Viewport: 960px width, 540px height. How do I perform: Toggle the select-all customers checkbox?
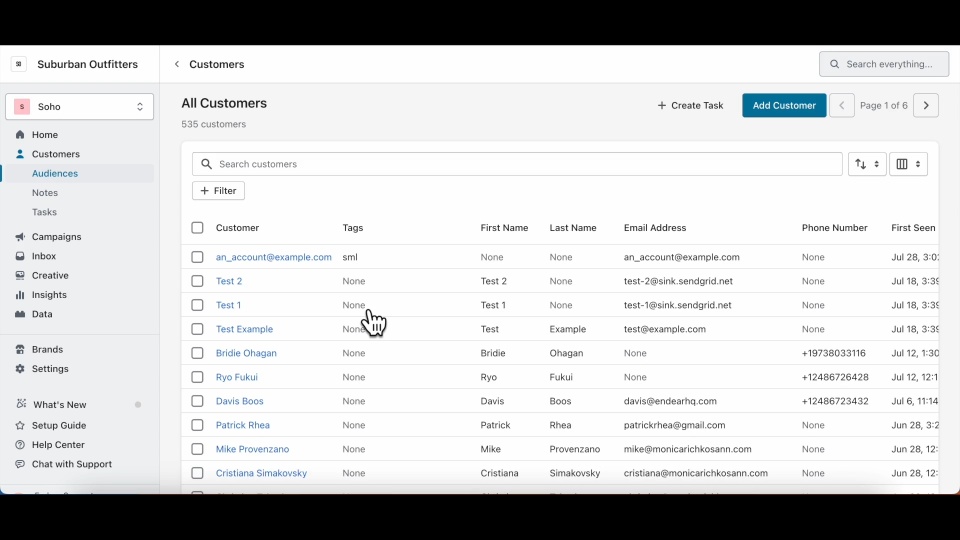pos(197,228)
